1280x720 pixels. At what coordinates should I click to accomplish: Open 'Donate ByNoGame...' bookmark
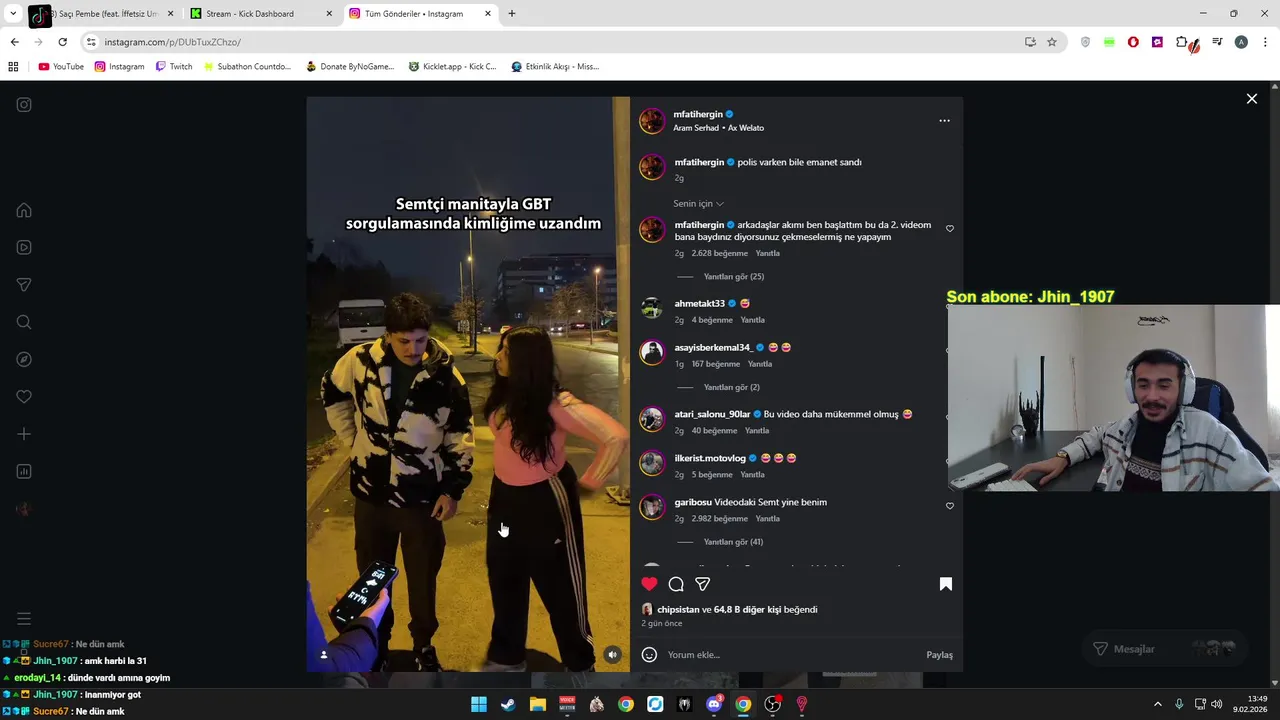tap(350, 67)
